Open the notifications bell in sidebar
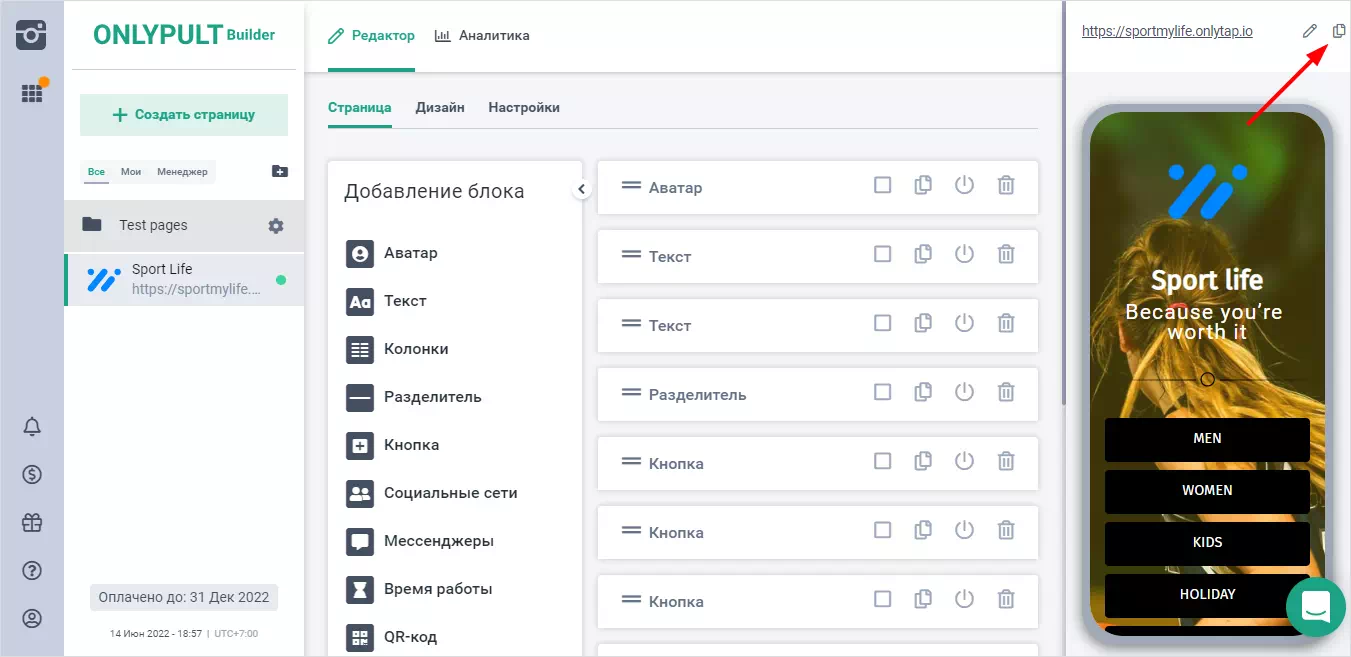 32,427
